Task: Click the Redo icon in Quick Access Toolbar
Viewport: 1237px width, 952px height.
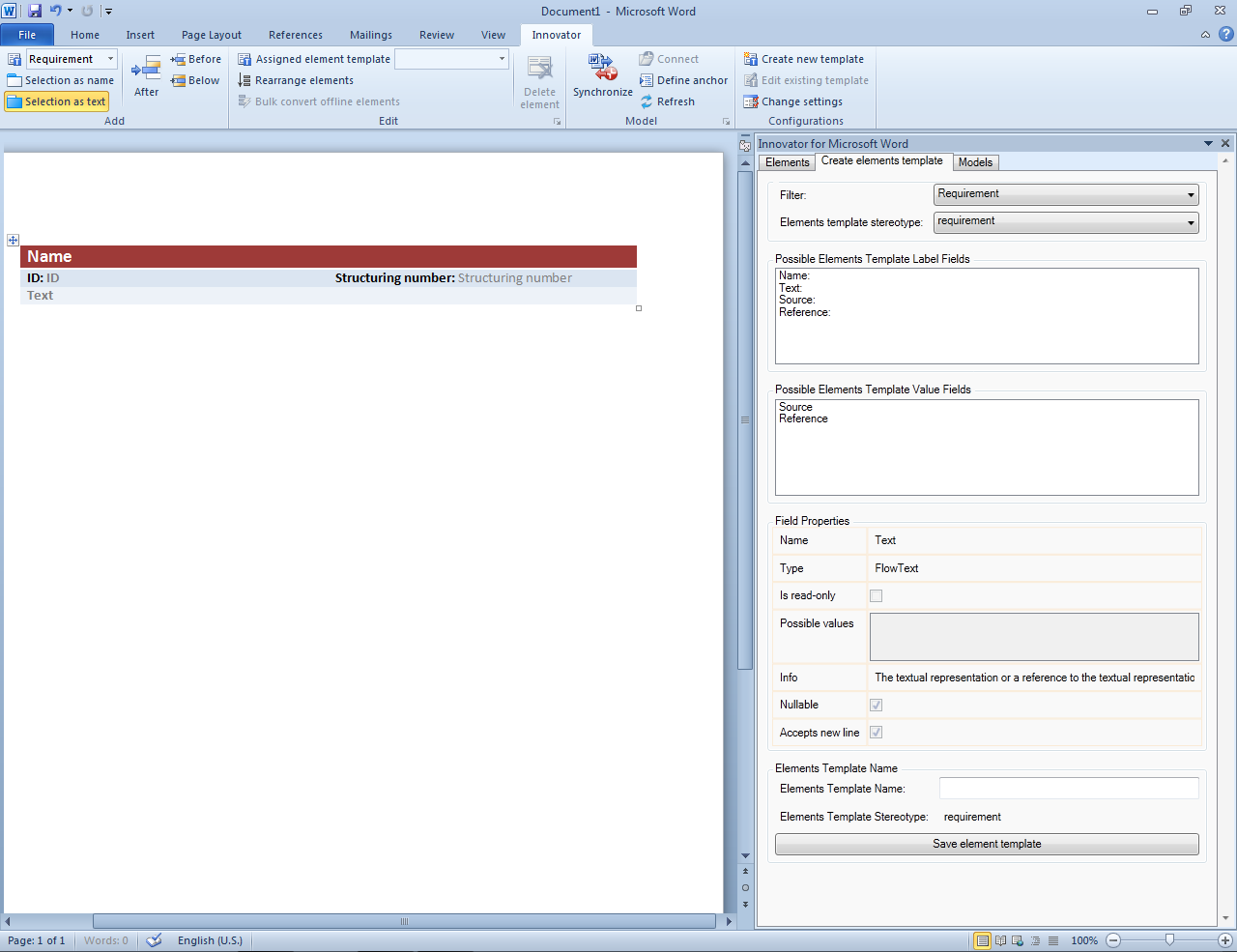Action: tap(87, 11)
